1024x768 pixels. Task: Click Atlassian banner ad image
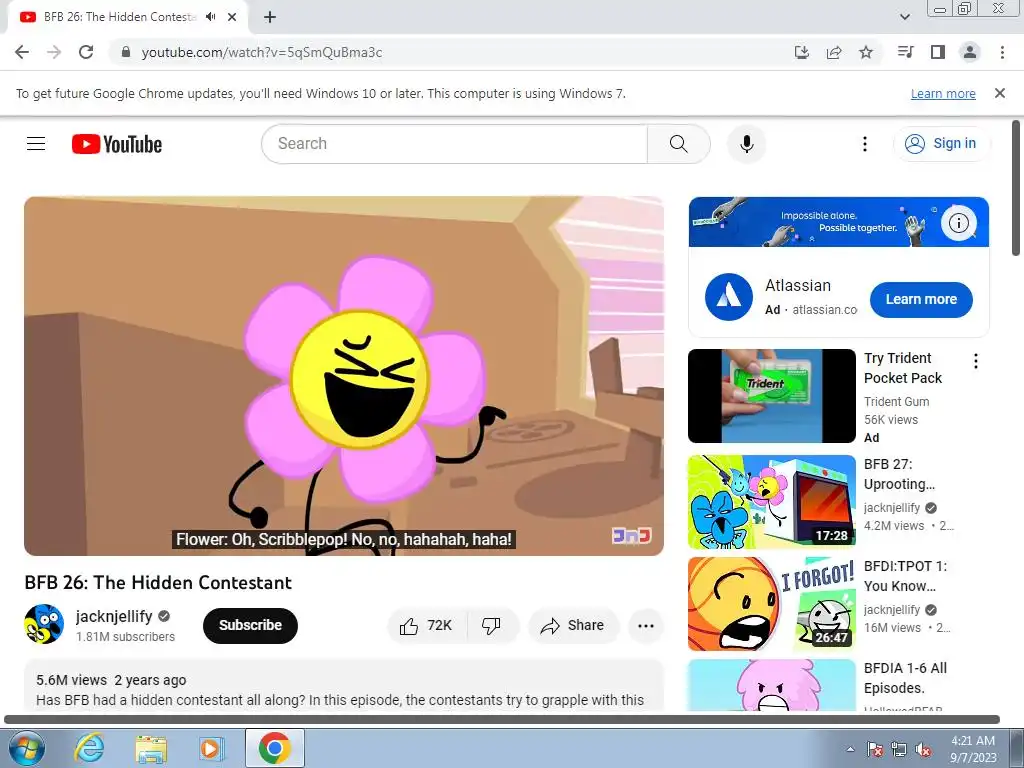839,222
